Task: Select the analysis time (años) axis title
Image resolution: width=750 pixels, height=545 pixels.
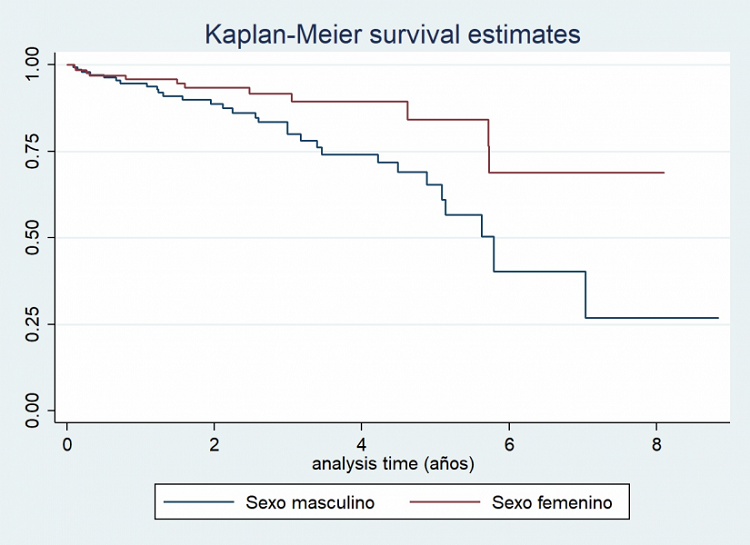Action: [x=392, y=464]
